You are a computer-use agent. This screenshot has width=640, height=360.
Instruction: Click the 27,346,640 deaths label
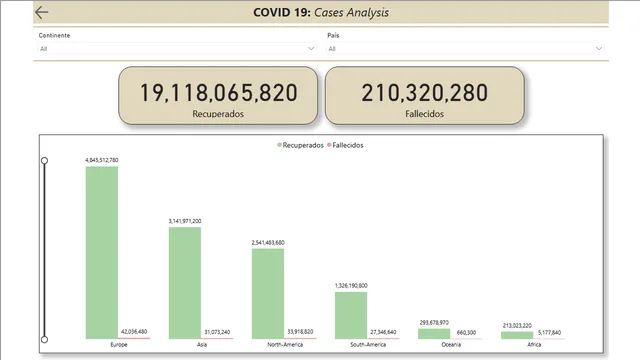(383, 332)
